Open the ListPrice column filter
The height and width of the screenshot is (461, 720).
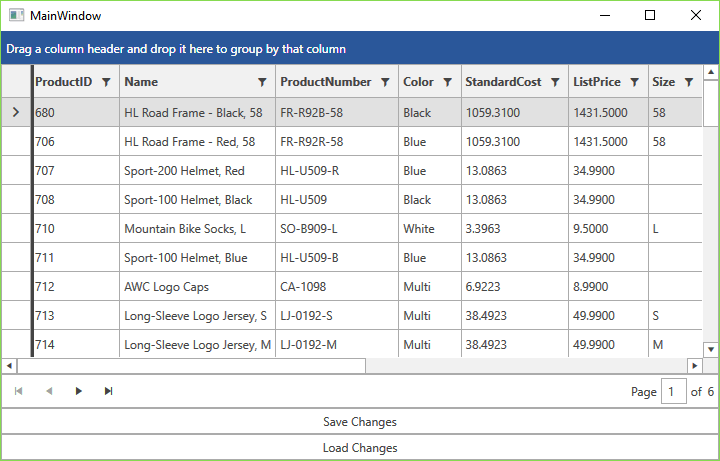click(635, 82)
